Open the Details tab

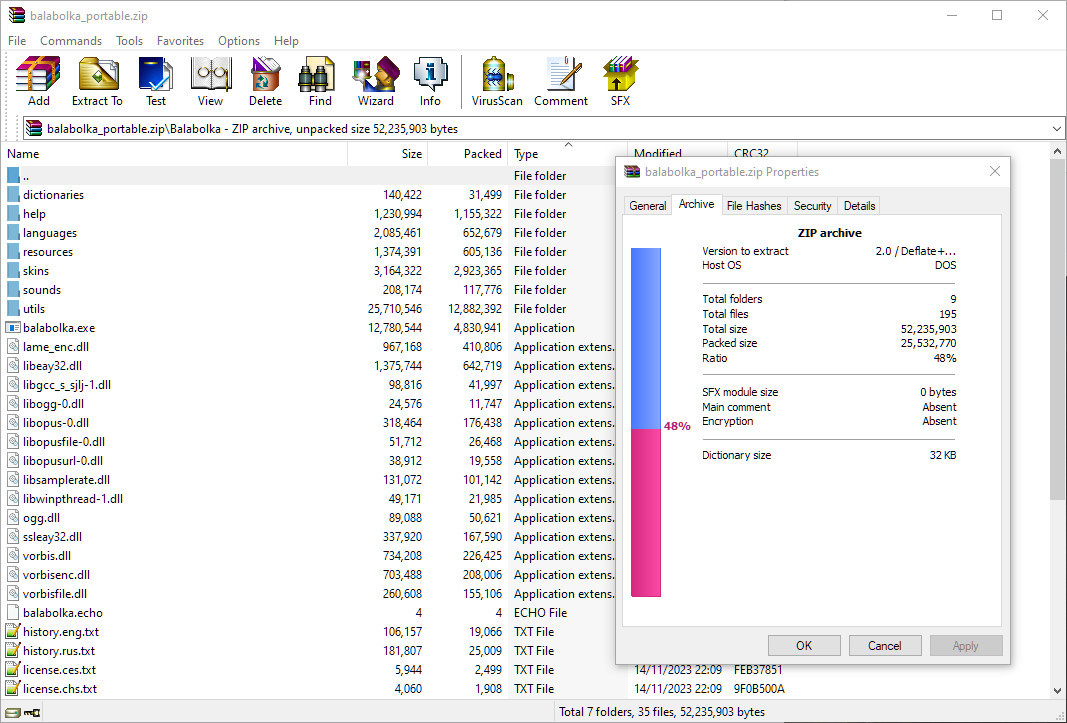point(859,206)
